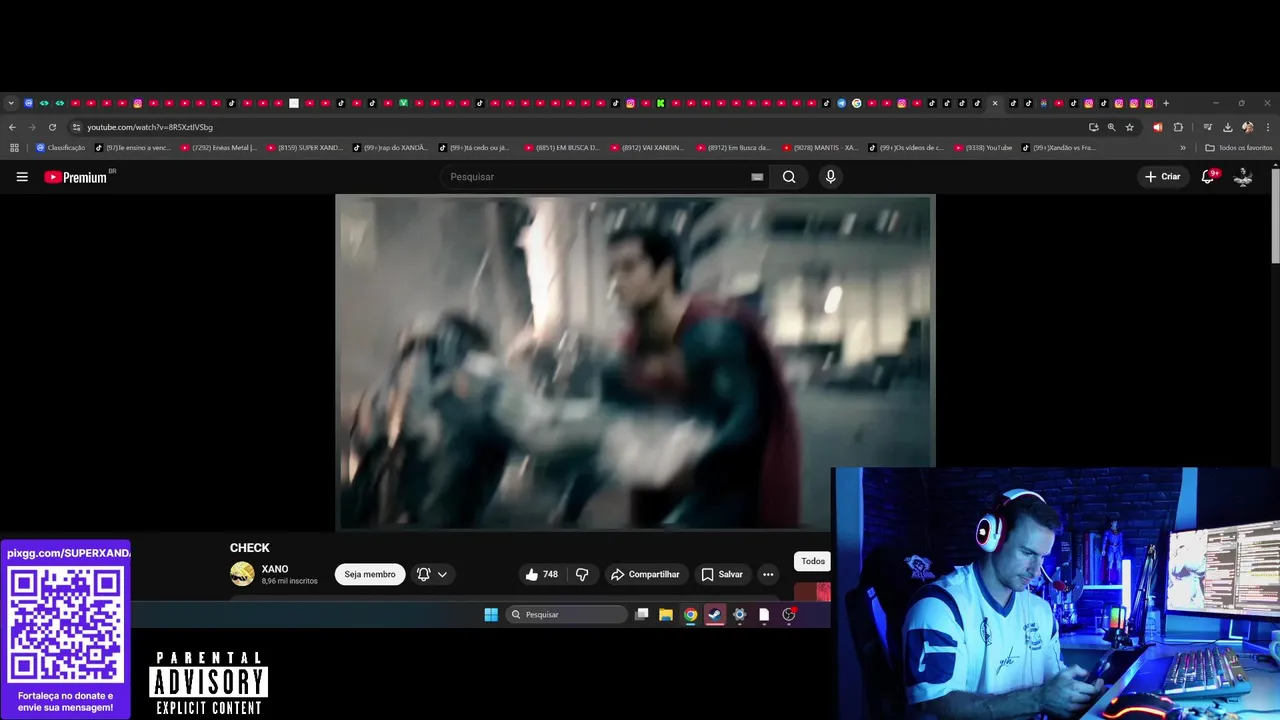This screenshot has height=720, width=1280.
Task: Click the URL address bar
Action: [580, 127]
